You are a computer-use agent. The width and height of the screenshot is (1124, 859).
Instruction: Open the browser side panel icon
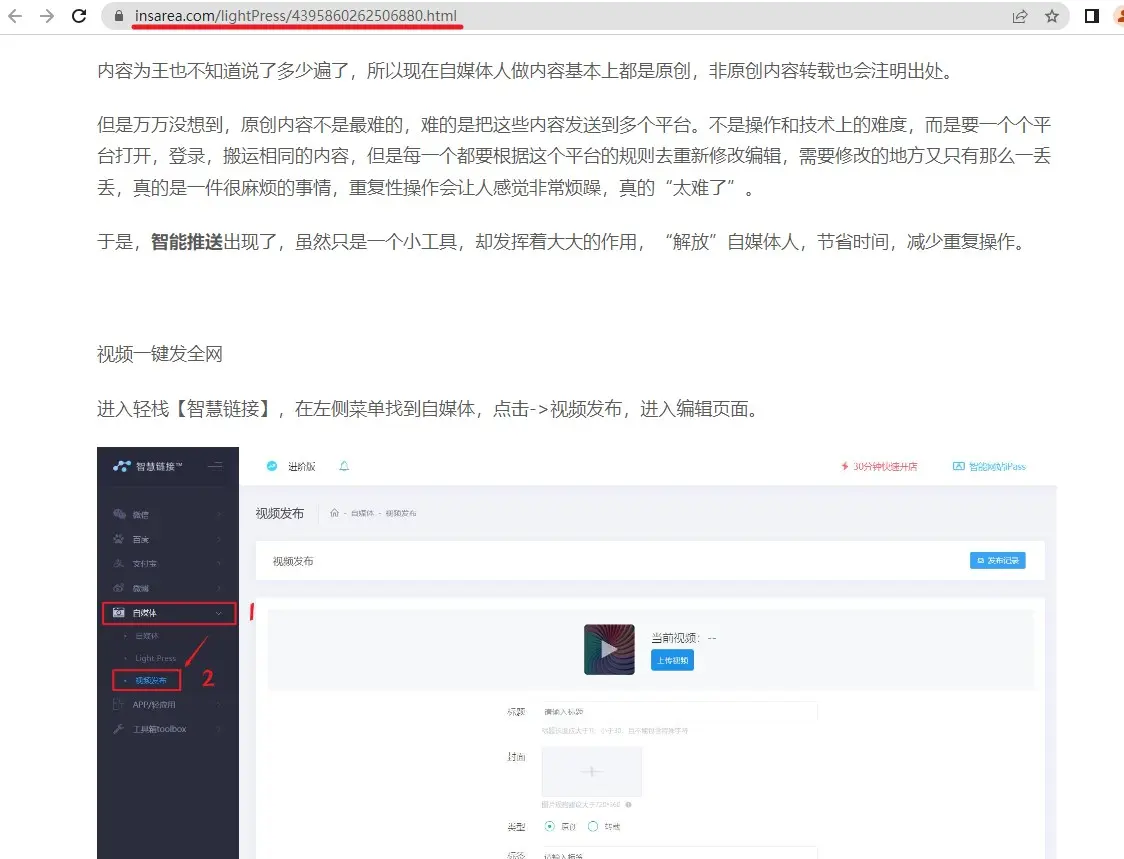tap(1092, 16)
